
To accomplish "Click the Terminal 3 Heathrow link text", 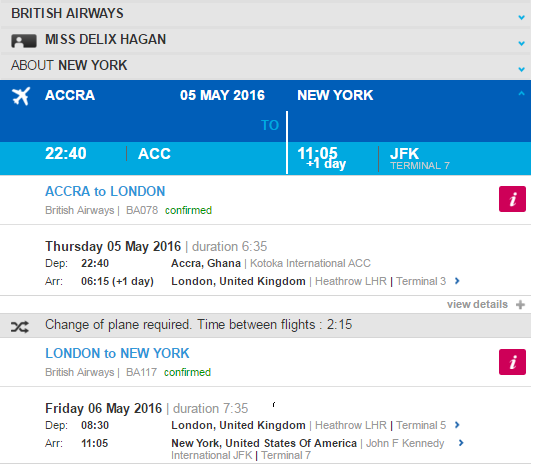I will (421, 281).
